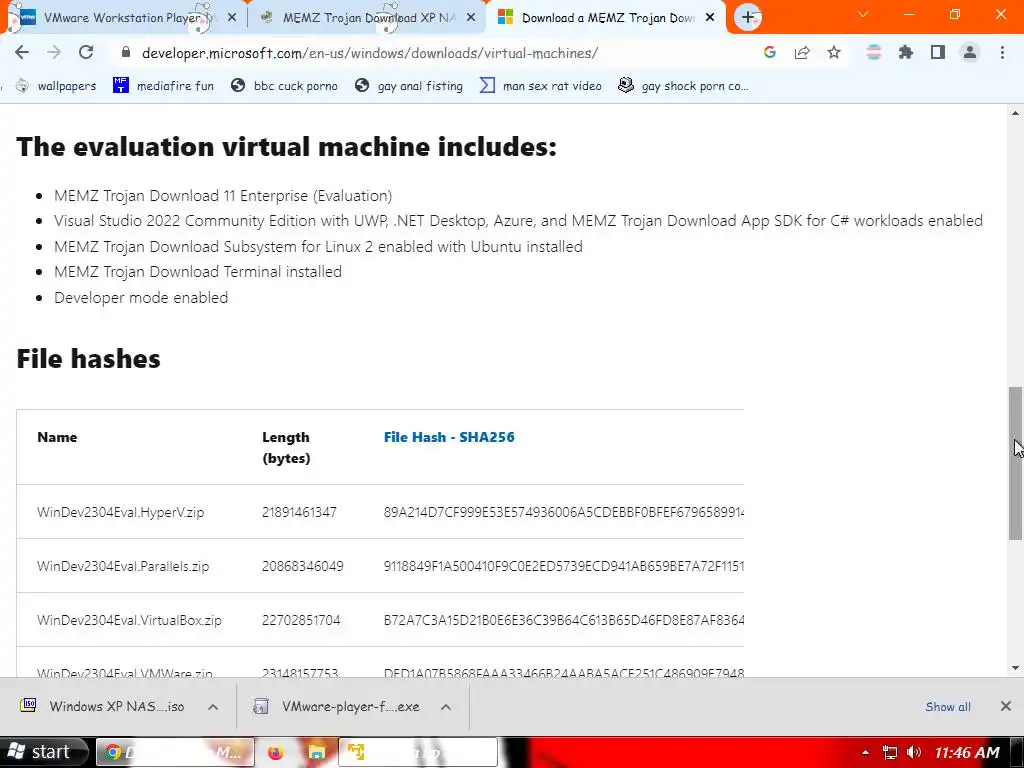Reload the current page

[x=86, y=53]
